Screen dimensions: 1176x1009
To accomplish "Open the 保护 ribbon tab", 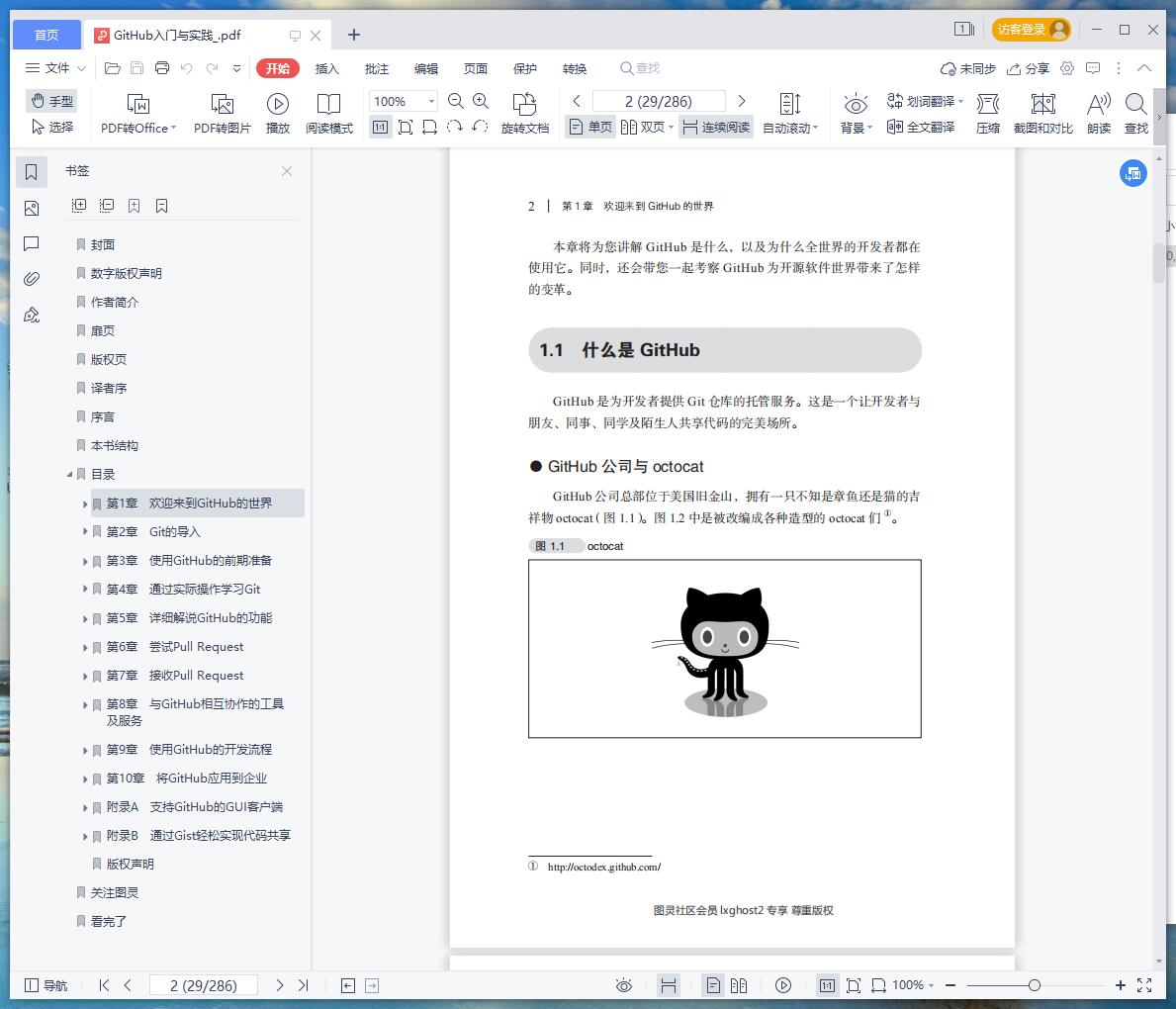I will pos(525,68).
